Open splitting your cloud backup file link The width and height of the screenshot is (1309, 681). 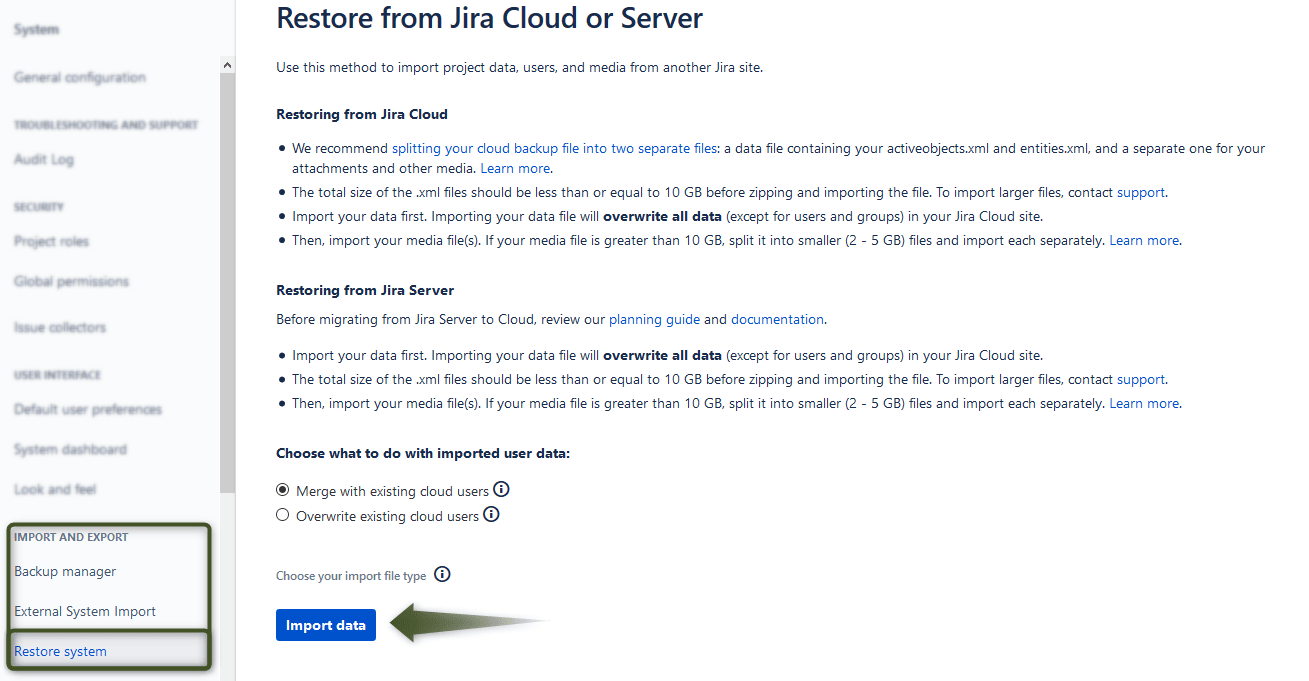tap(554, 148)
